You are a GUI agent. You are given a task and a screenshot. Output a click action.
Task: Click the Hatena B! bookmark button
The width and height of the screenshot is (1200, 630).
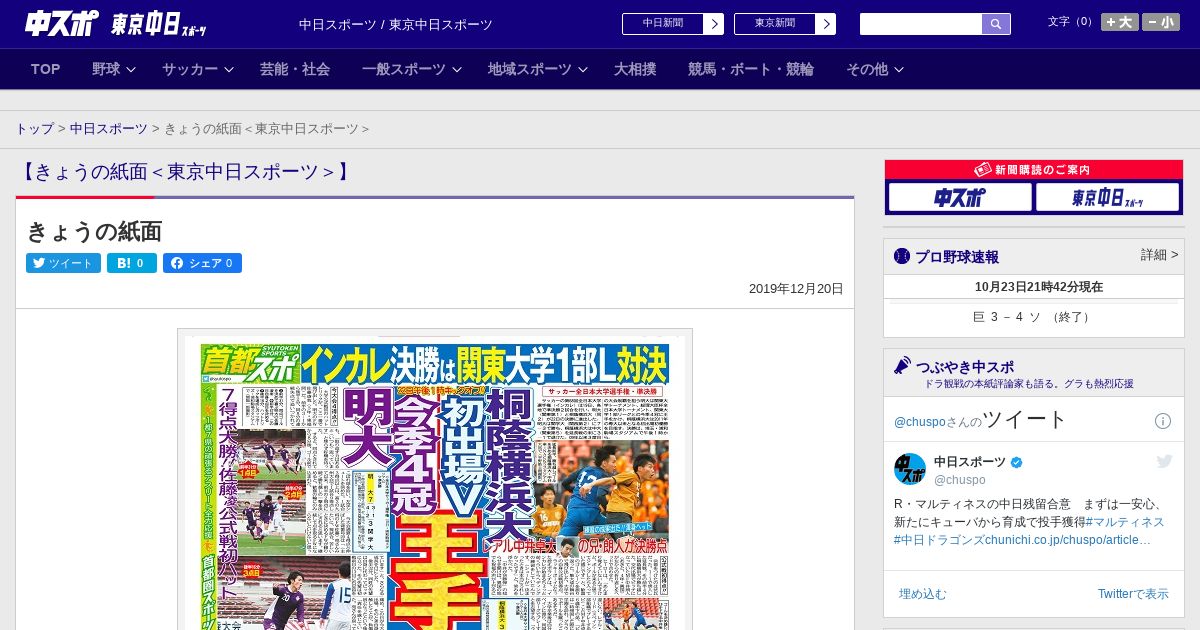coord(132,263)
